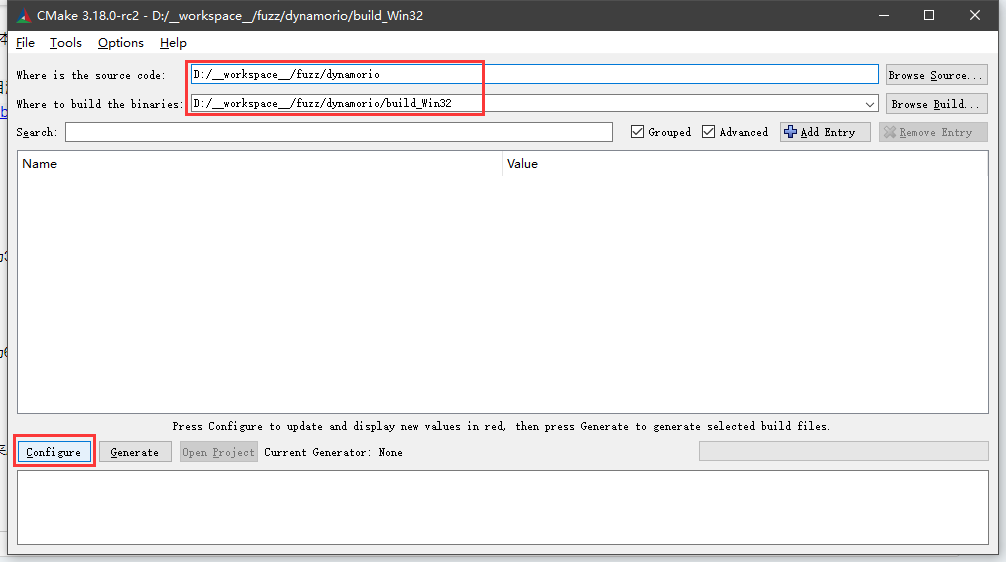The height and width of the screenshot is (562, 1006).
Task: Expand the build directory dropdown arrow
Action: tap(870, 104)
